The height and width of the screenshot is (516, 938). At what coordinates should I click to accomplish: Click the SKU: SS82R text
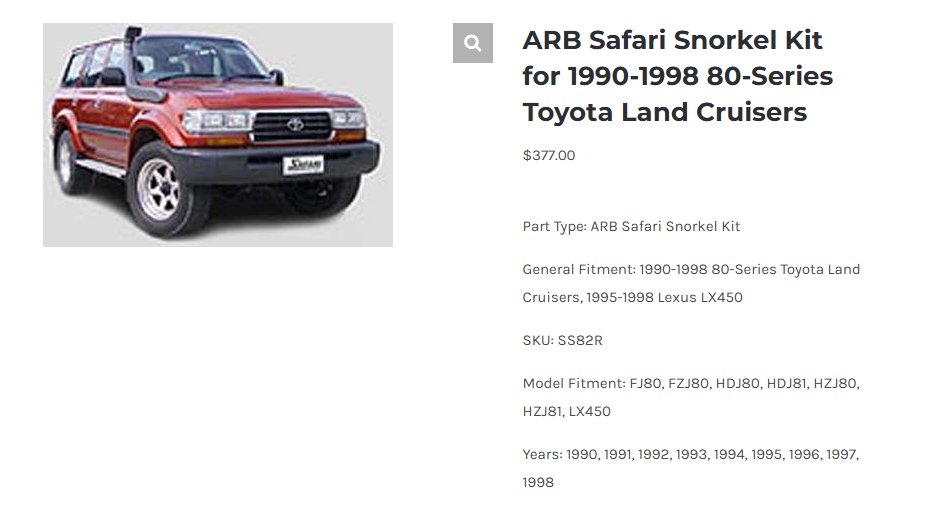pyautogui.click(x=562, y=340)
